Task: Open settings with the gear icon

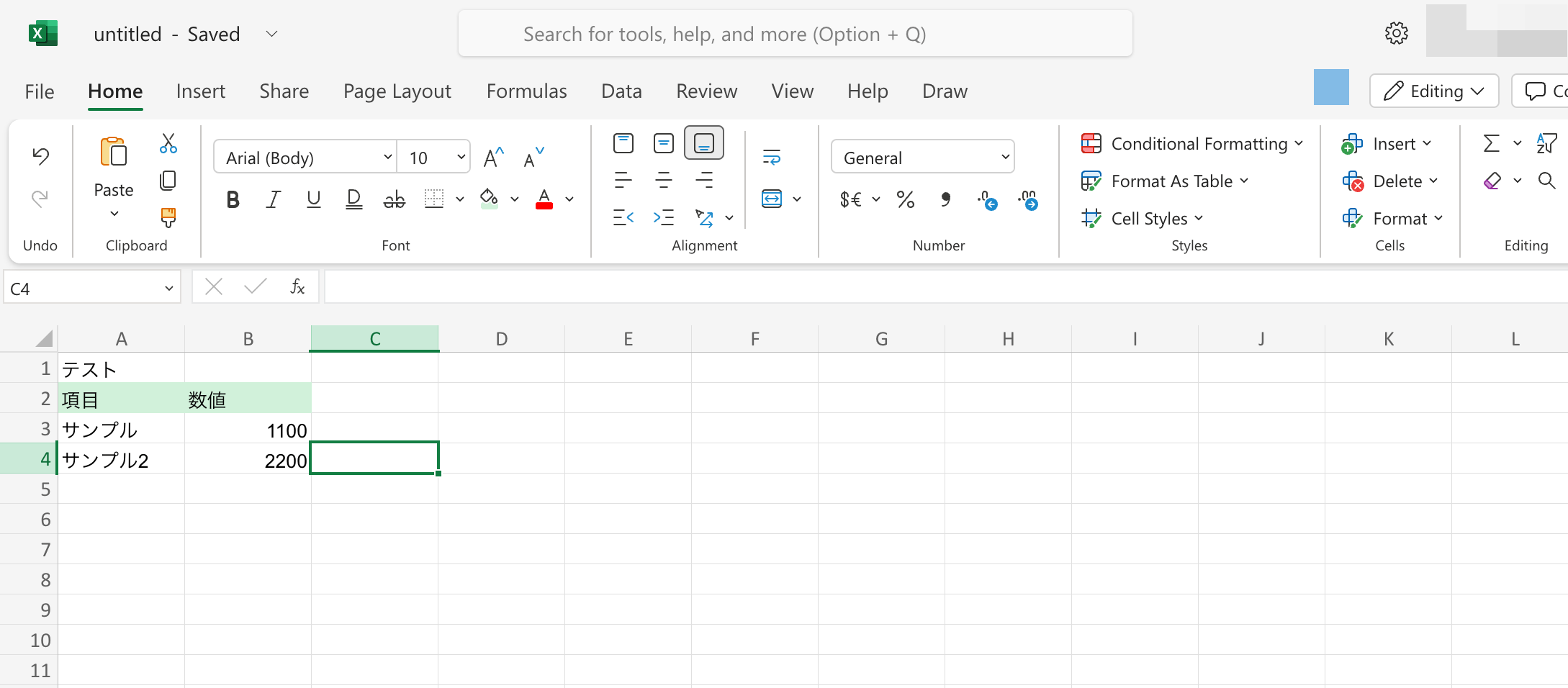Action: click(x=1396, y=33)
